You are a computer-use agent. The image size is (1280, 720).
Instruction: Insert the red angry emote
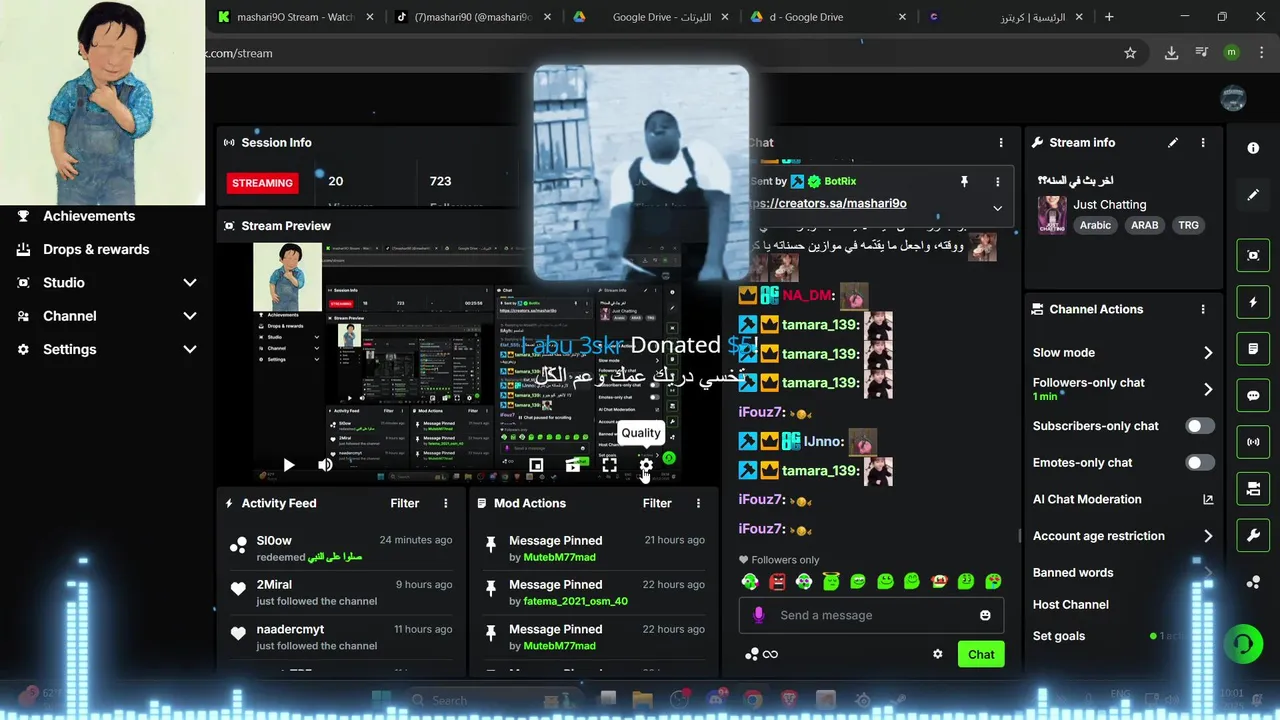click(x=777, y=581)
